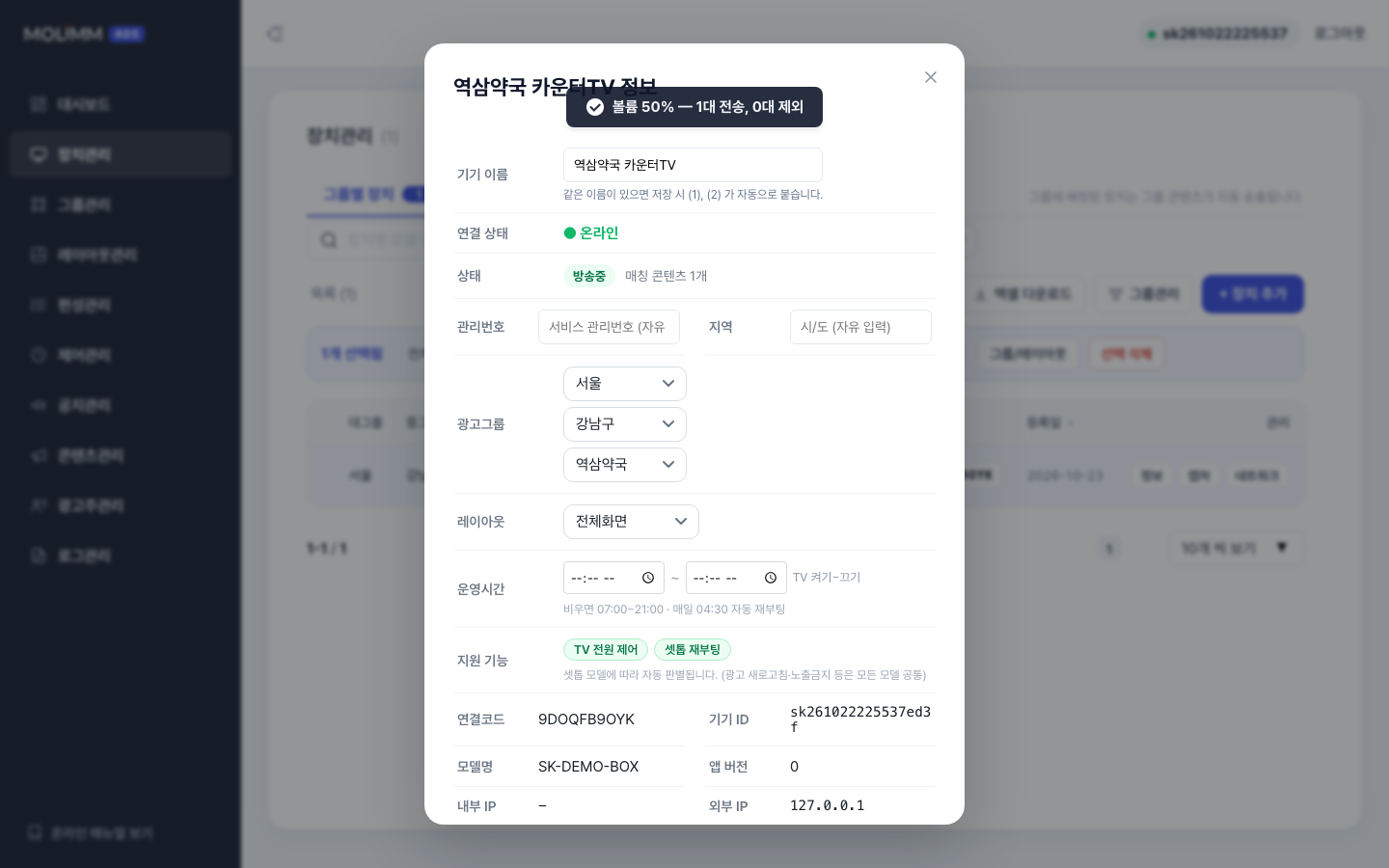Open the clock picker for end time
This screenshot has height=868, width=1389.
tap(771, 578)
